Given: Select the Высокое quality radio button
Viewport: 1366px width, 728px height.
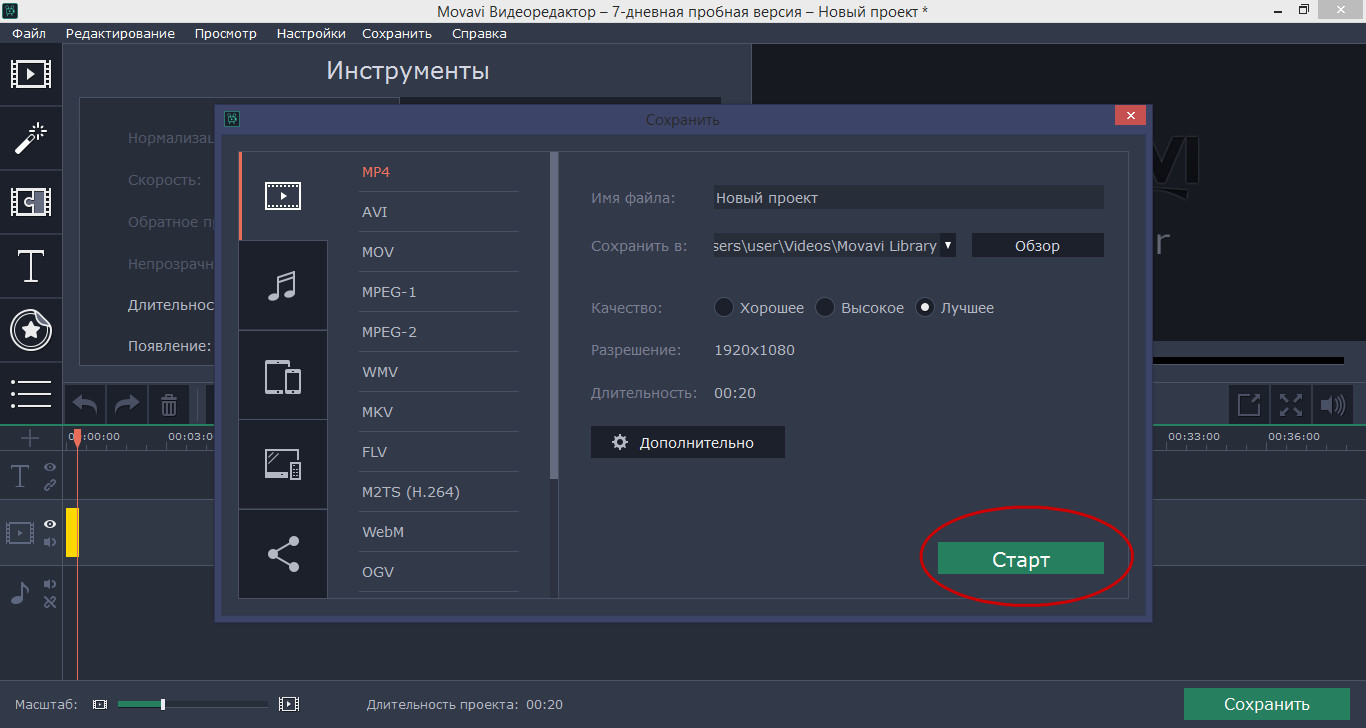Looking at the screenshot, I should 825,307.
